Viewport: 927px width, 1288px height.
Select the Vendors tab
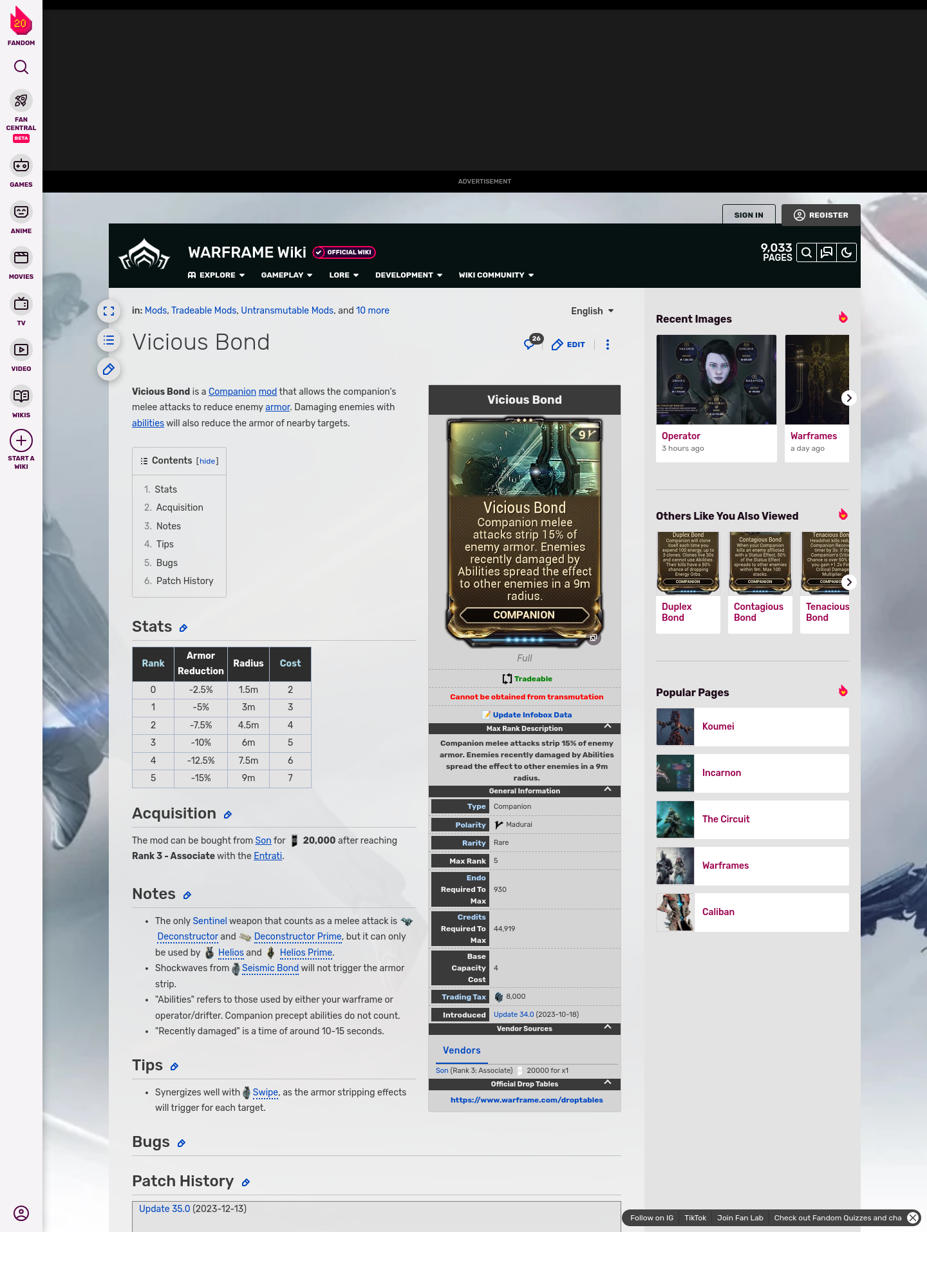462,1050
